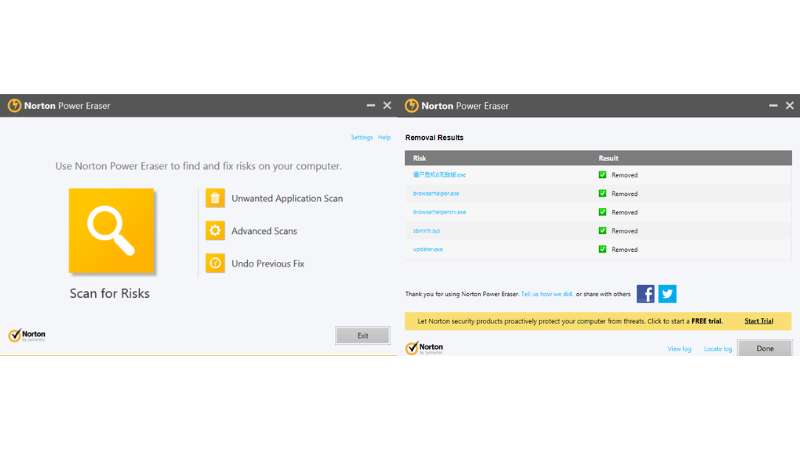
Task: Click 'Tell us how we did' link
Action: click(x=546, y=294)
